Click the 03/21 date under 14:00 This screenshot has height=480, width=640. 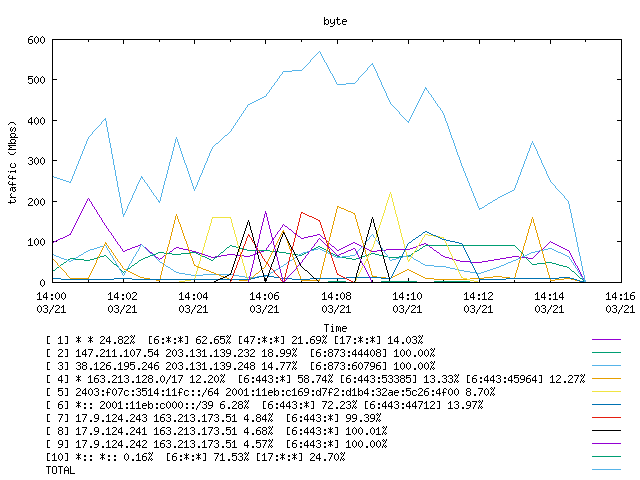[51, 309]
